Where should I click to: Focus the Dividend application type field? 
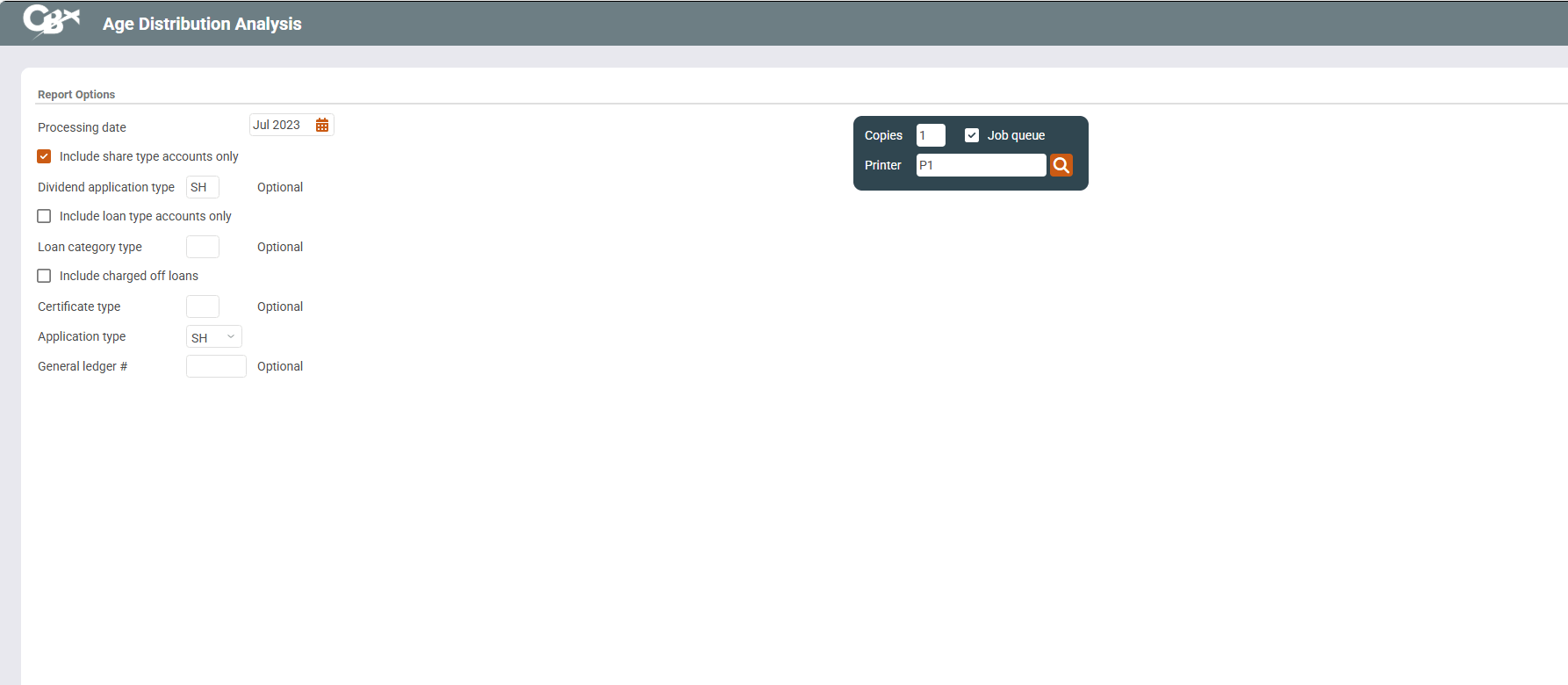202,187
